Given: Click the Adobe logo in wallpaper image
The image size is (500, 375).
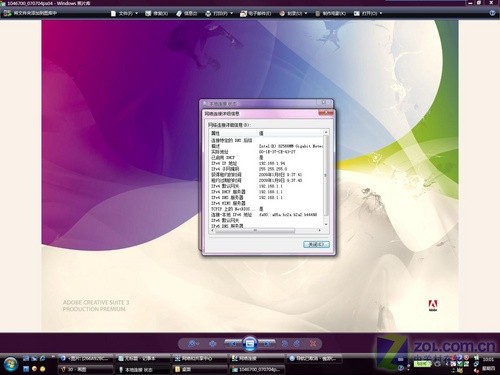Looking at the screenshot, I should coord(433,305).
